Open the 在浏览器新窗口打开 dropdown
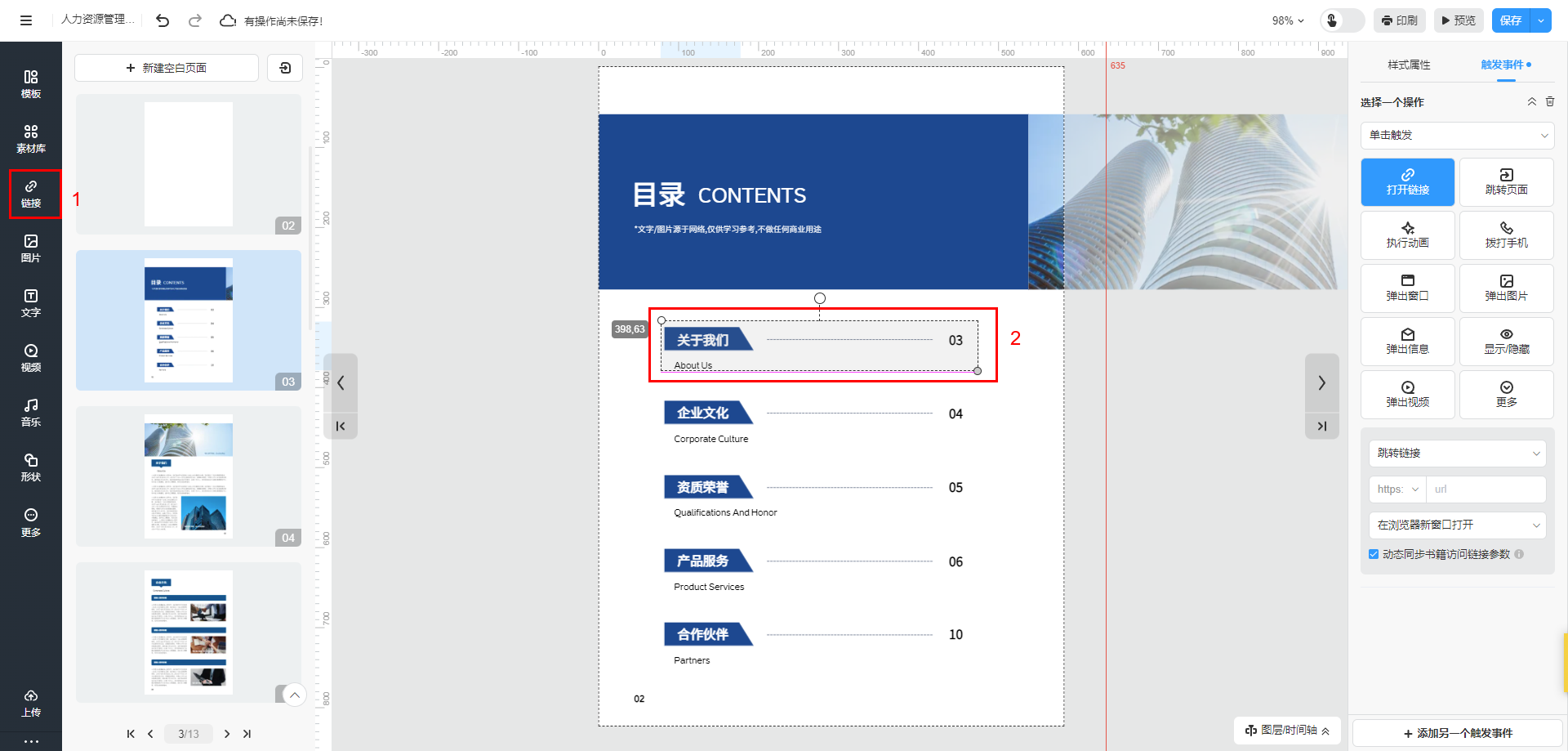Viewport: 1568px width, 751px height. pyautogui.click(x=1458, y=525)
